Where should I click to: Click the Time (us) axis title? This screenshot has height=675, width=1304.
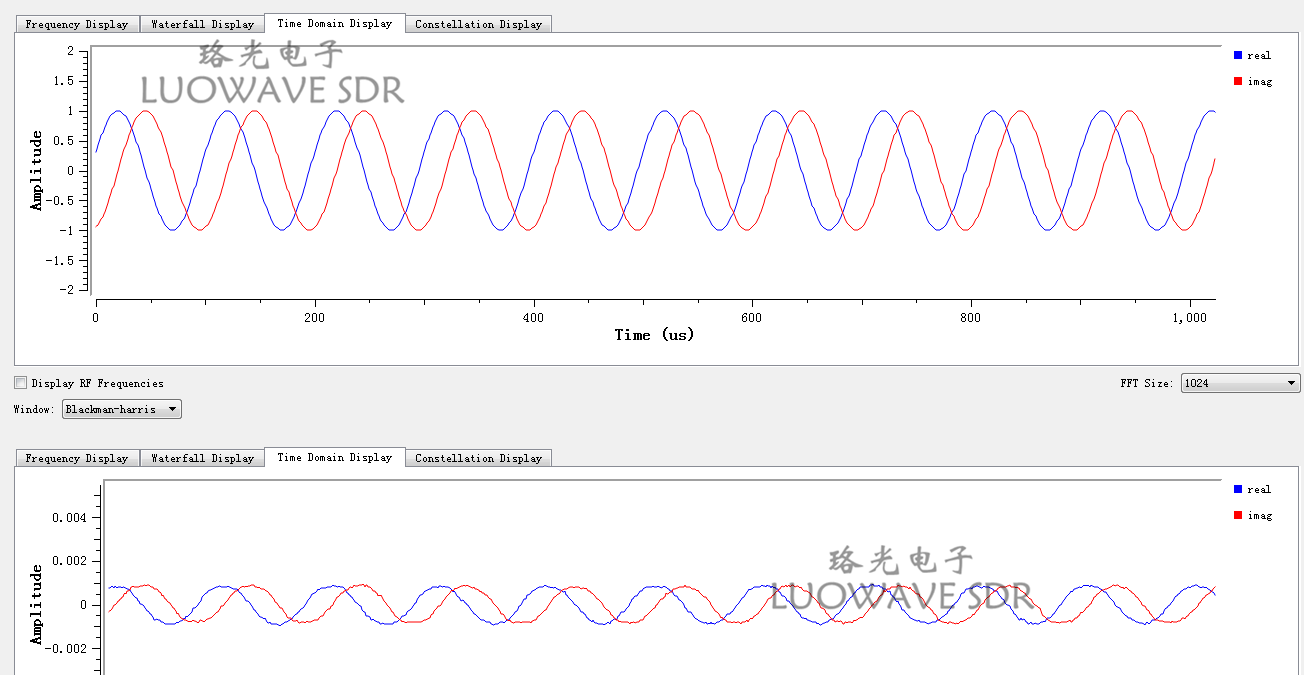[x=654, y=335]
